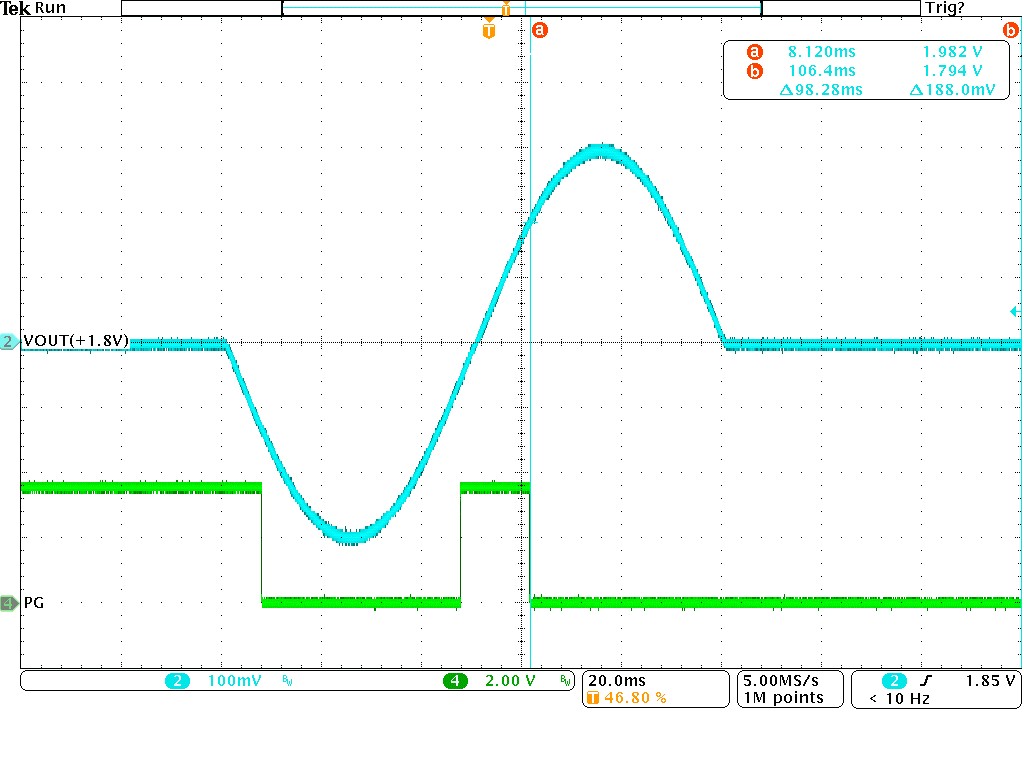This screenshot has width=1024, height=768.
Task: Click the channel 4 ground reference marker
Action: click(9, 603)
